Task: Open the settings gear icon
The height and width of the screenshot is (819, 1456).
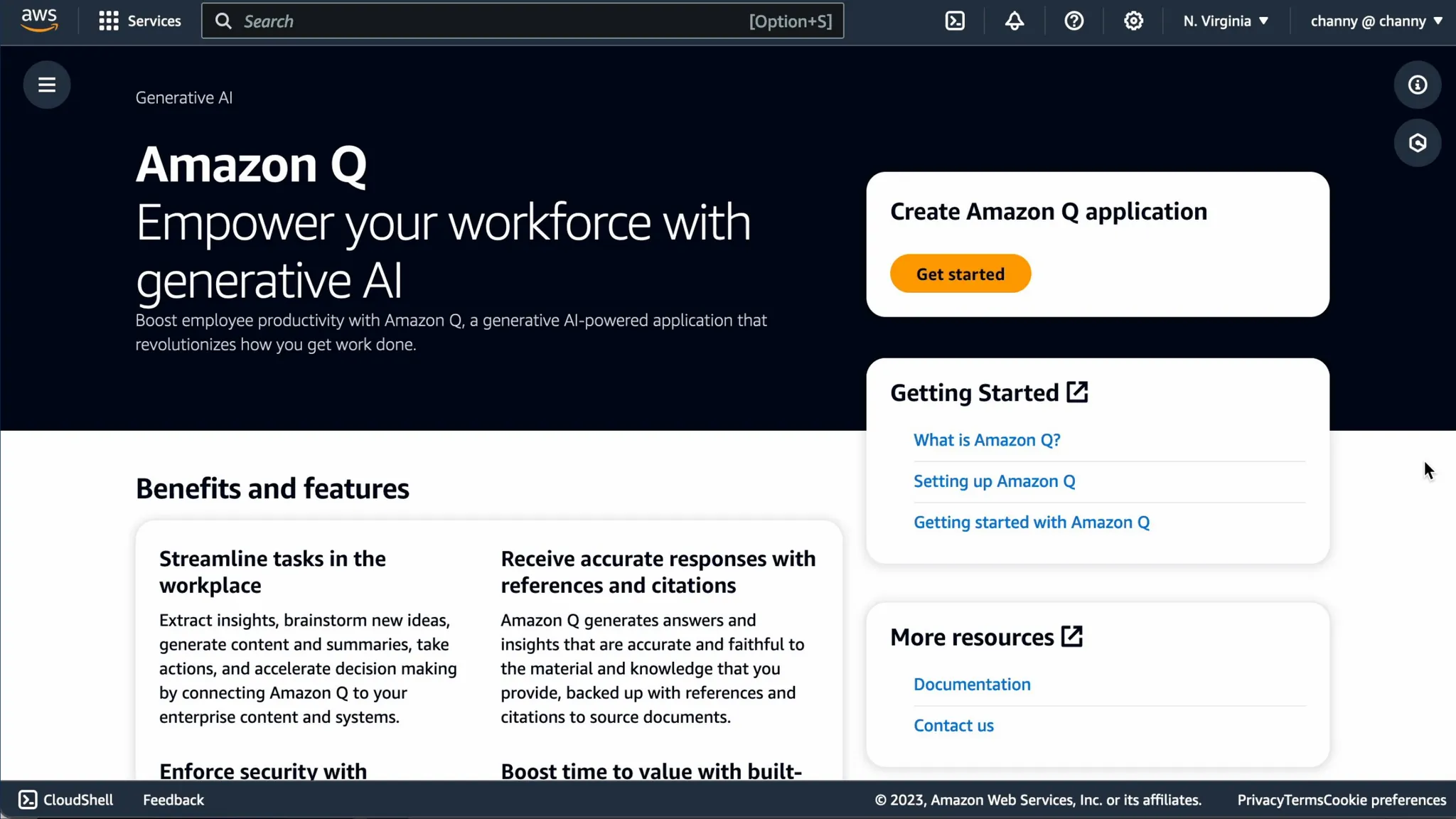Action: (x=1133, y=21)
